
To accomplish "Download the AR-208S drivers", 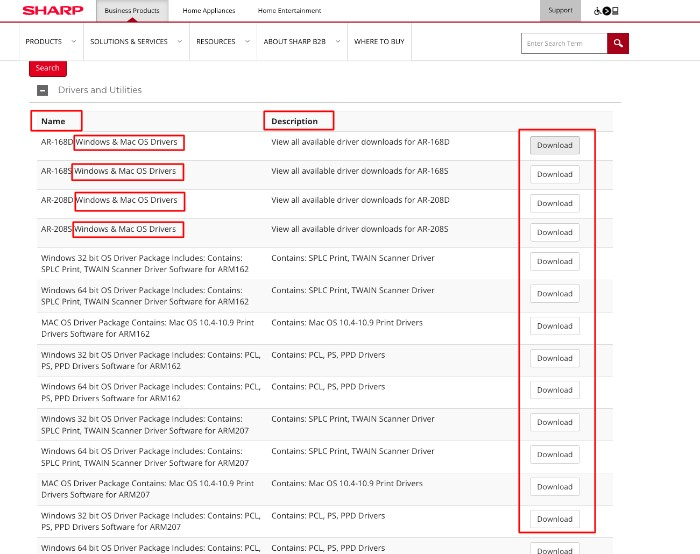I will coord(555,233).
